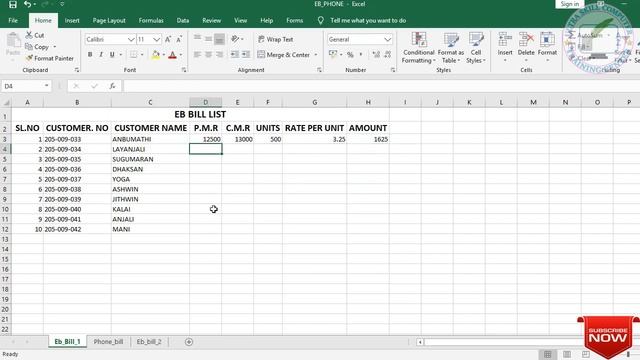Toggle Align Left
Screen dimensions: 640x360
coord(198,55)
